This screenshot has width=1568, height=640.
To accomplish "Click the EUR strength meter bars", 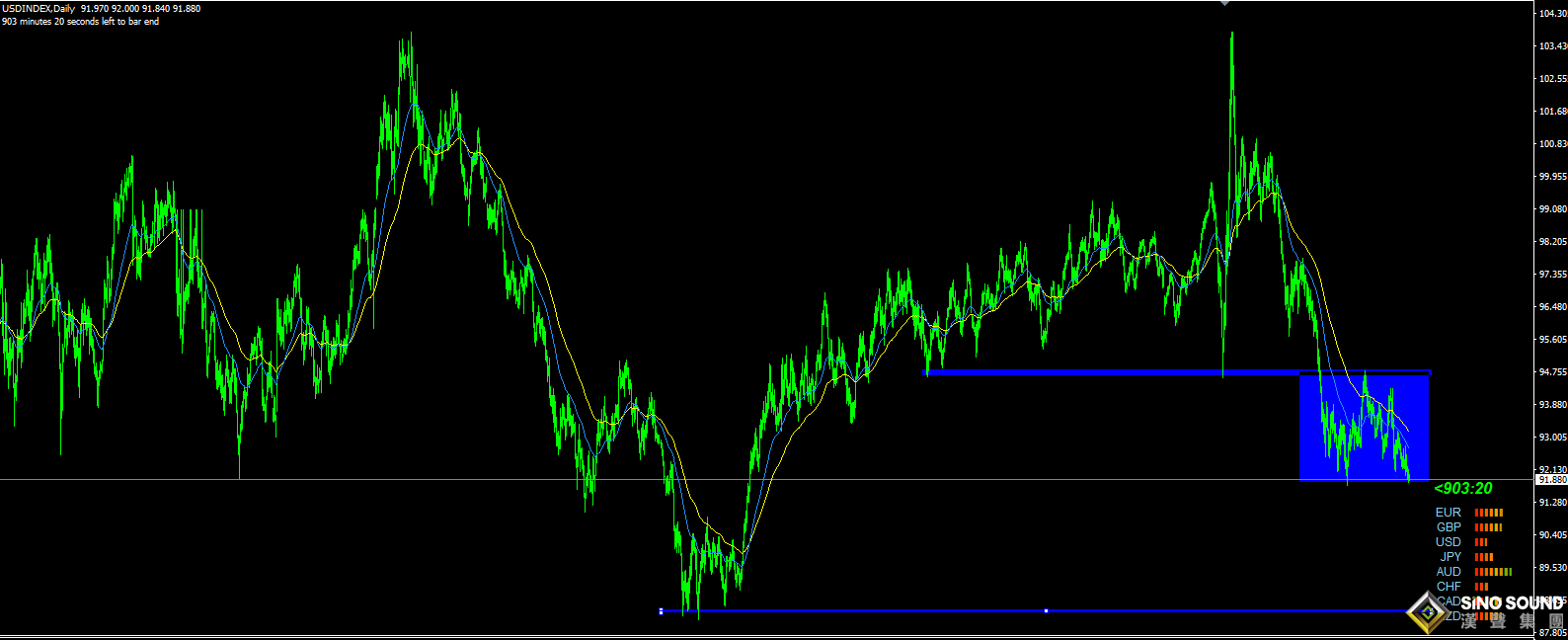I will (x=1488, y=513).
